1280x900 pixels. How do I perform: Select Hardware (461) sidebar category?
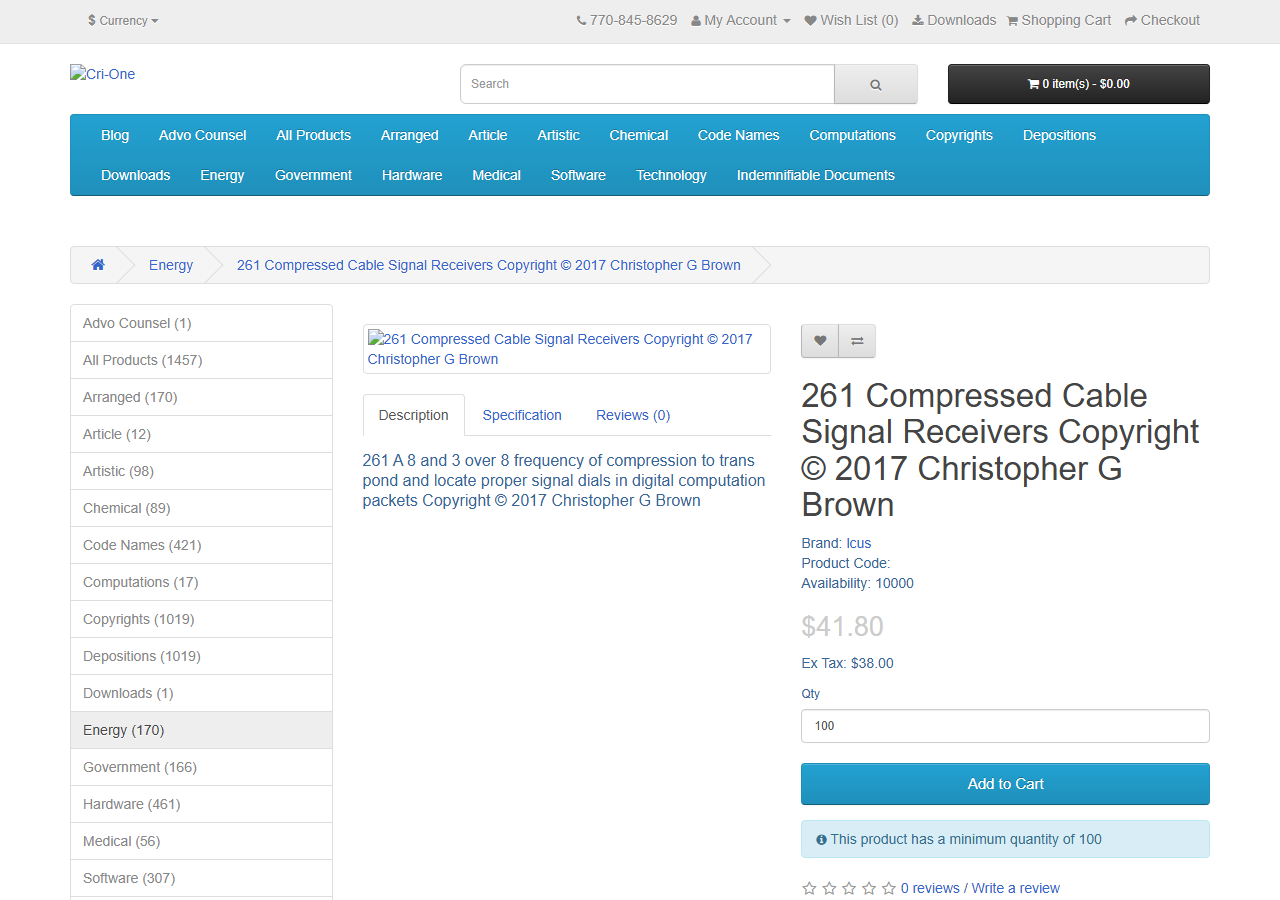pos(201,804)
